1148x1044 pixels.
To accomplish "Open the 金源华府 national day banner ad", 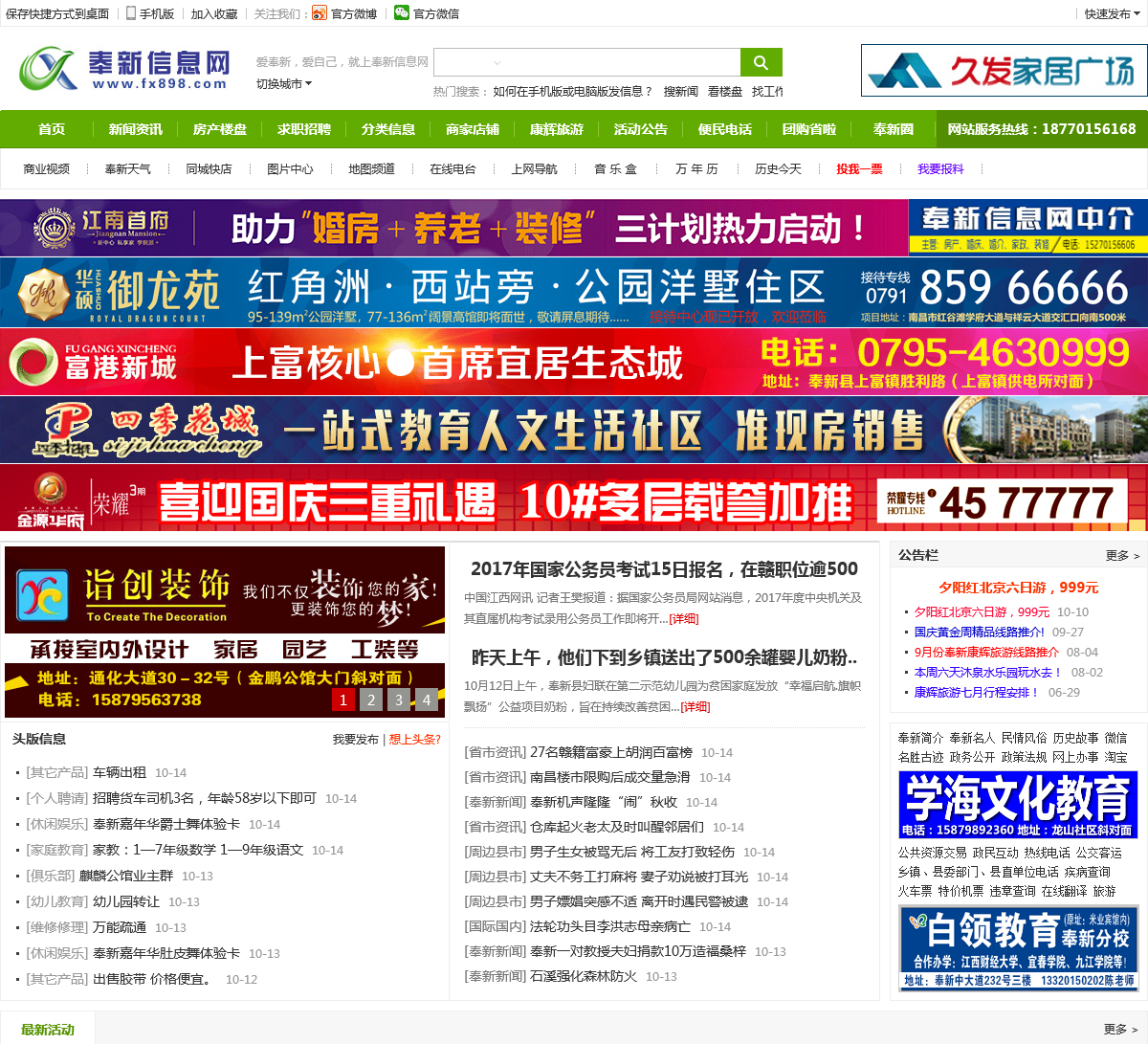I will (x=574, y=499).
